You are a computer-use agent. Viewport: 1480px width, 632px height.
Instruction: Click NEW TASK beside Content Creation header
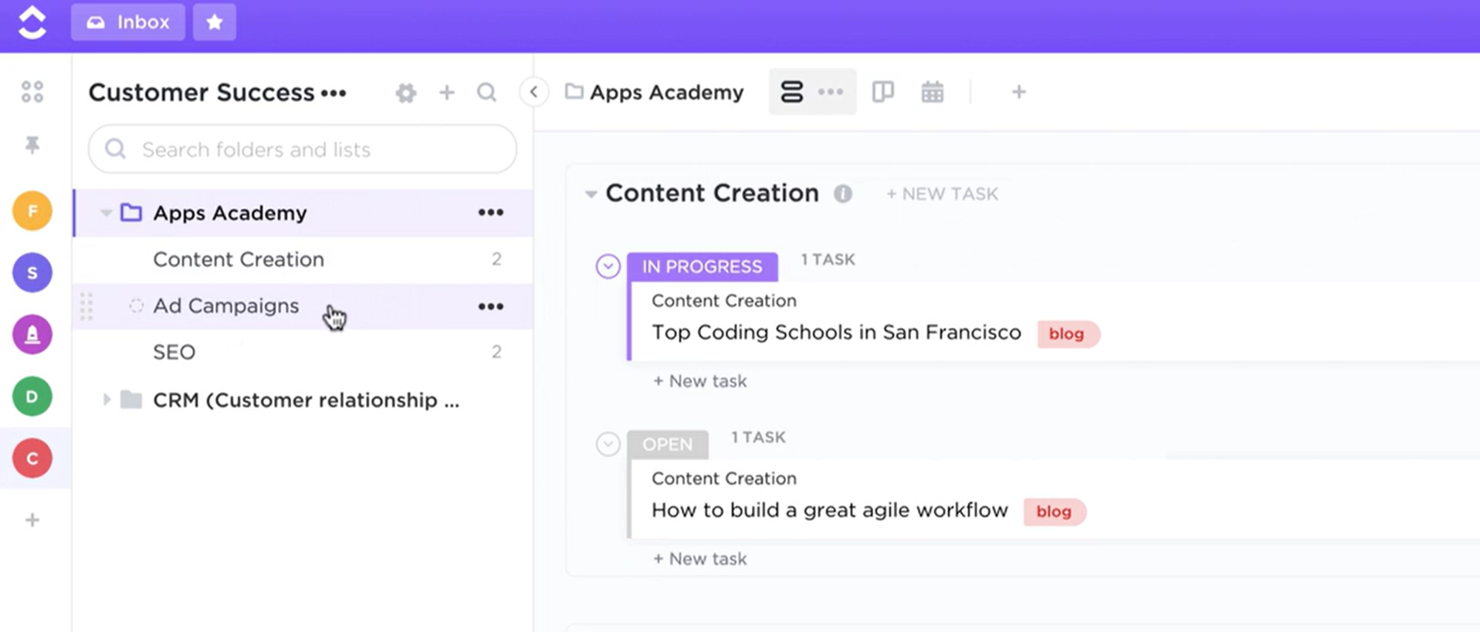click(941, 194)
